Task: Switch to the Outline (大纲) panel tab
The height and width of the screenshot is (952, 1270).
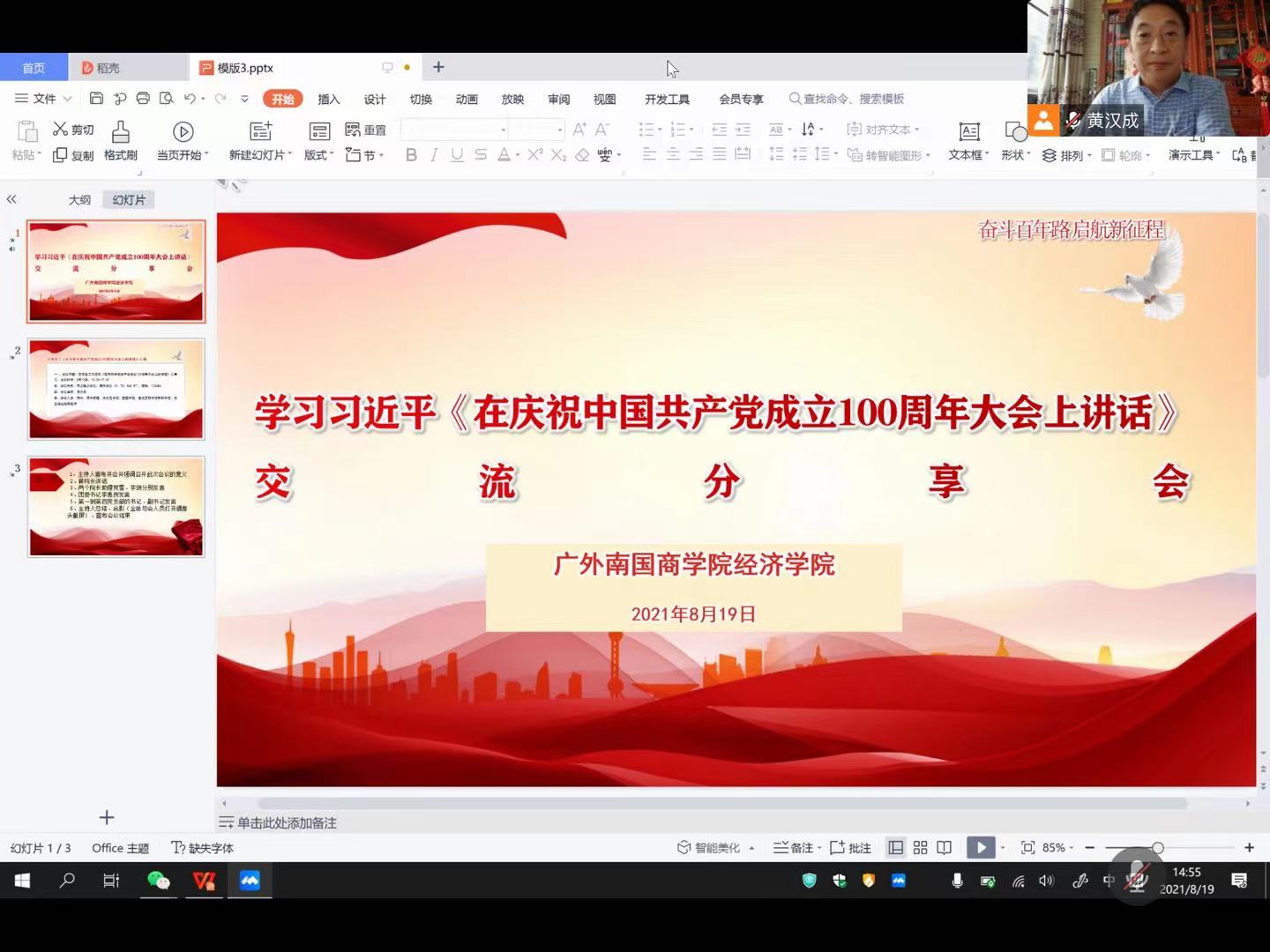Action: pyautogui.click(x=79, y=200)
